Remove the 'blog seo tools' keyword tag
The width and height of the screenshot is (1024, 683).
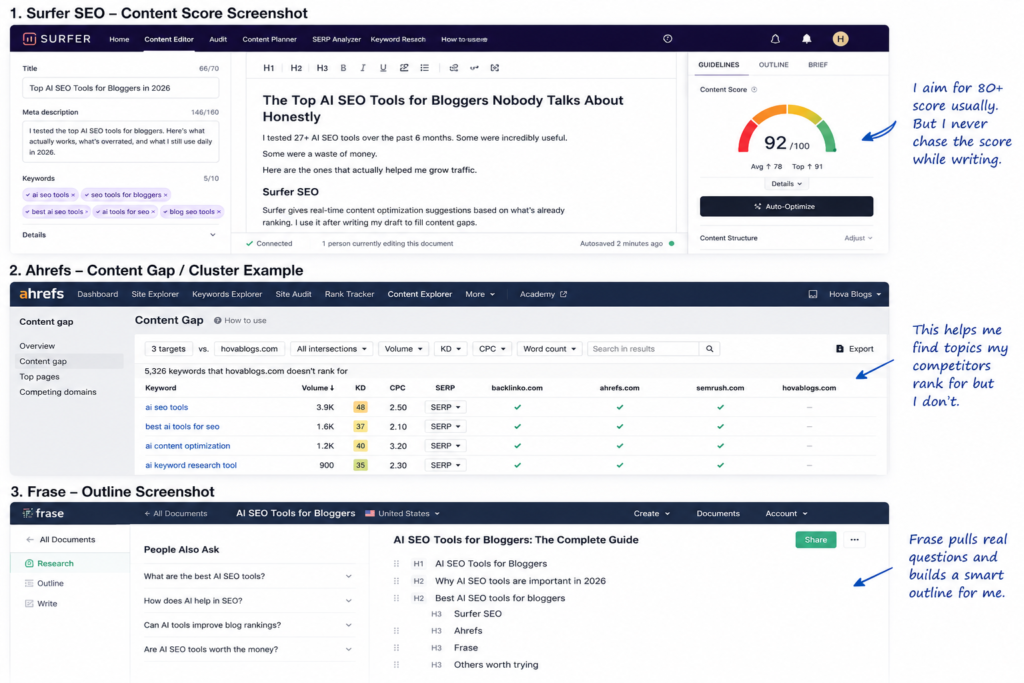[x=219, y=212]
